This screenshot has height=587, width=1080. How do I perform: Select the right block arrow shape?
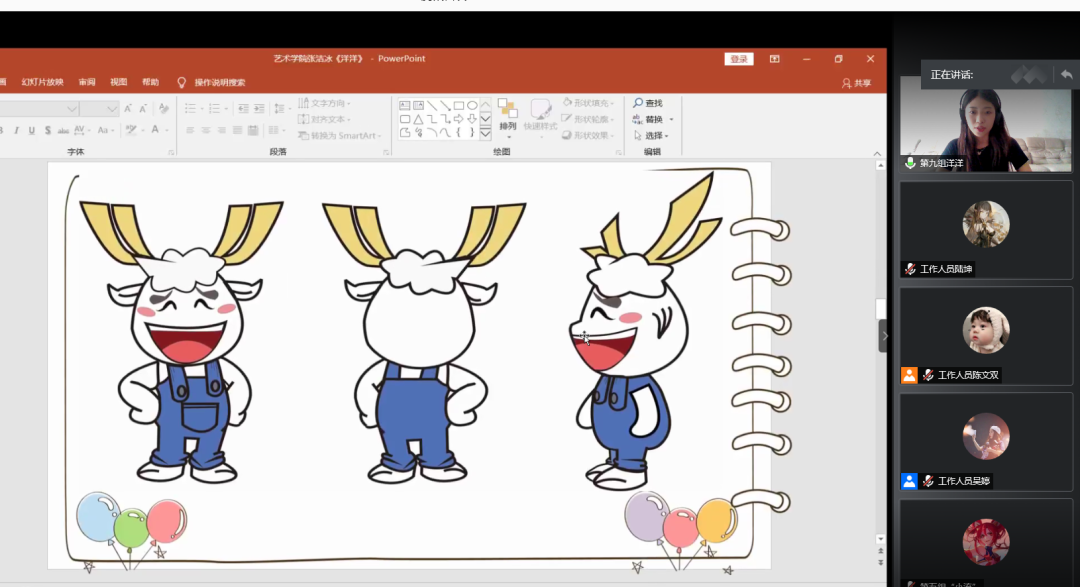tap(459, 119)
